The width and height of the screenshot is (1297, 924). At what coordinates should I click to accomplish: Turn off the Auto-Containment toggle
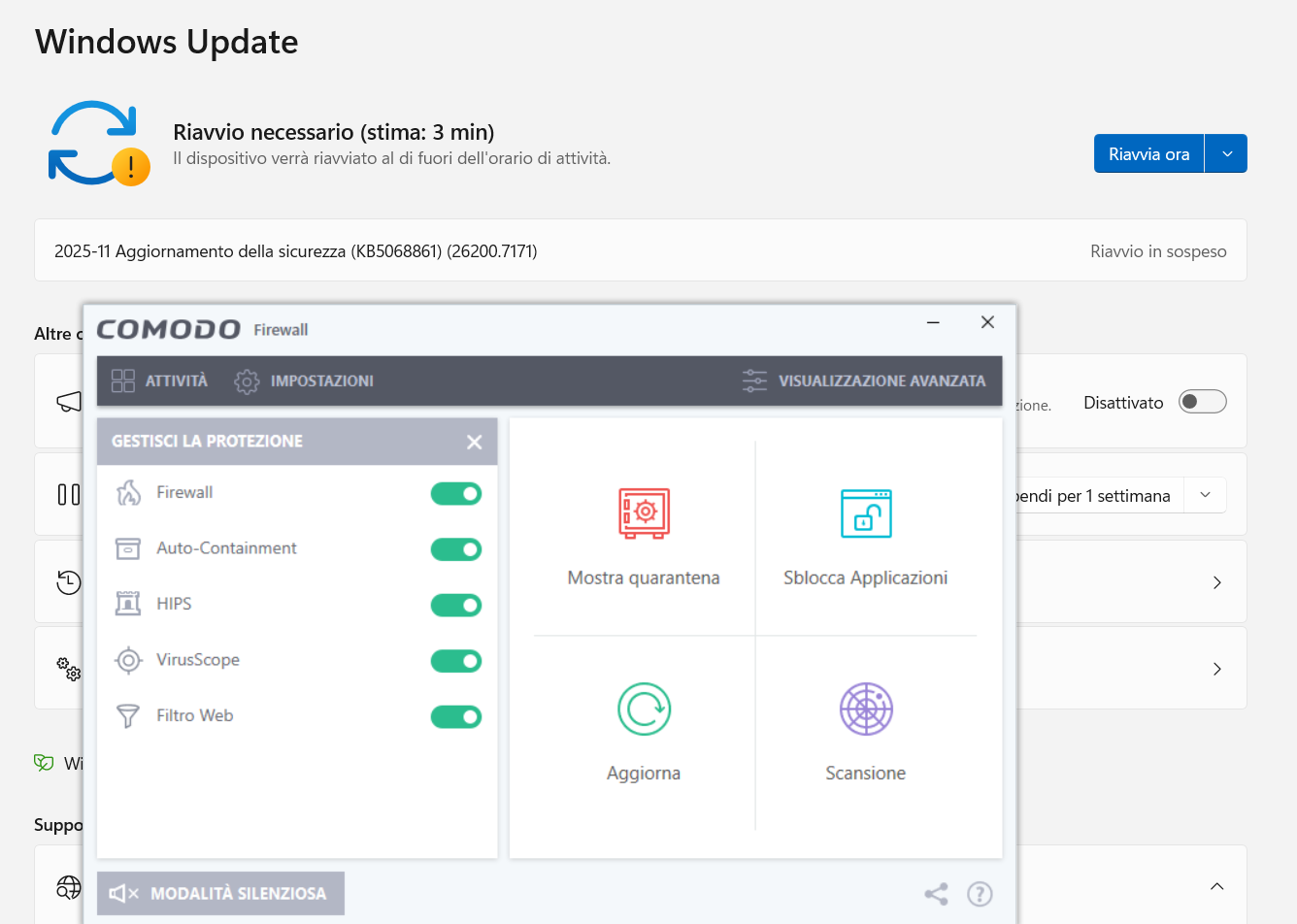pyautogui.click(x=456, y=549)
